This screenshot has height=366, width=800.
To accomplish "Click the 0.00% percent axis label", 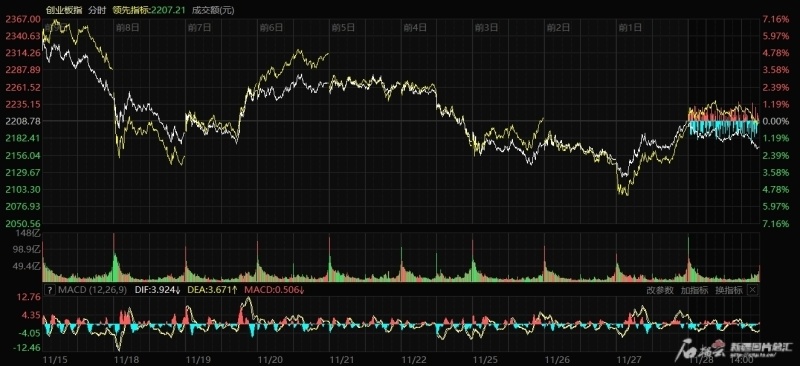I will pos(775,121).
